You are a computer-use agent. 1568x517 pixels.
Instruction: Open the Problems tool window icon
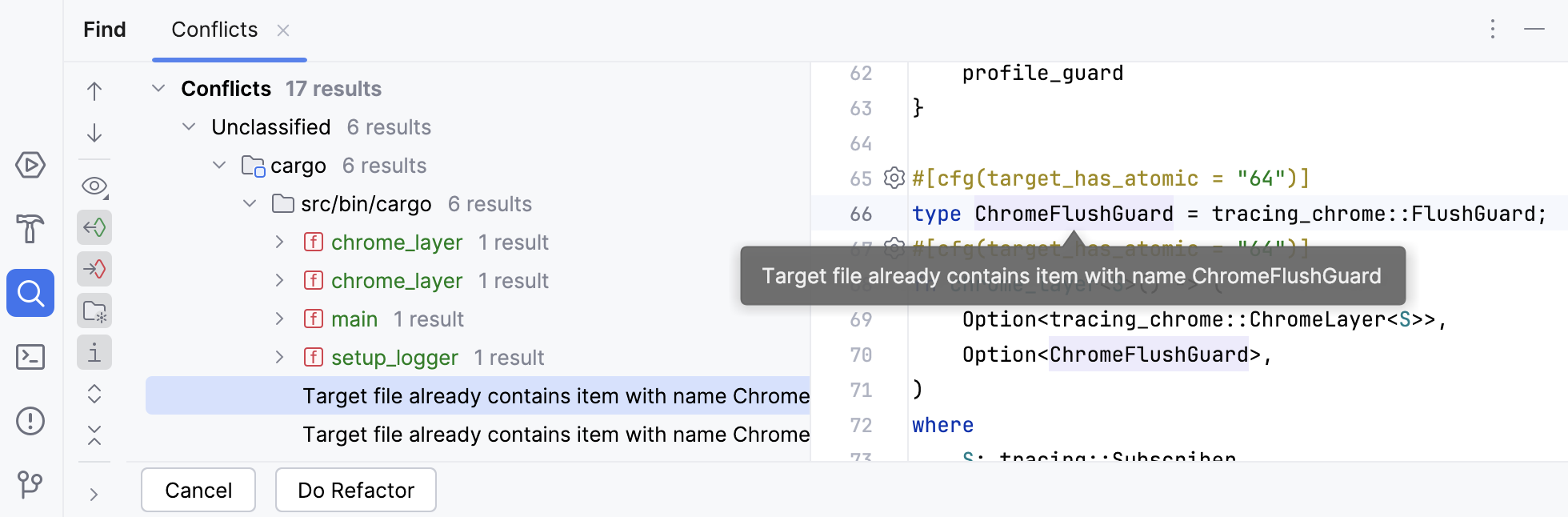coord(30,420)
